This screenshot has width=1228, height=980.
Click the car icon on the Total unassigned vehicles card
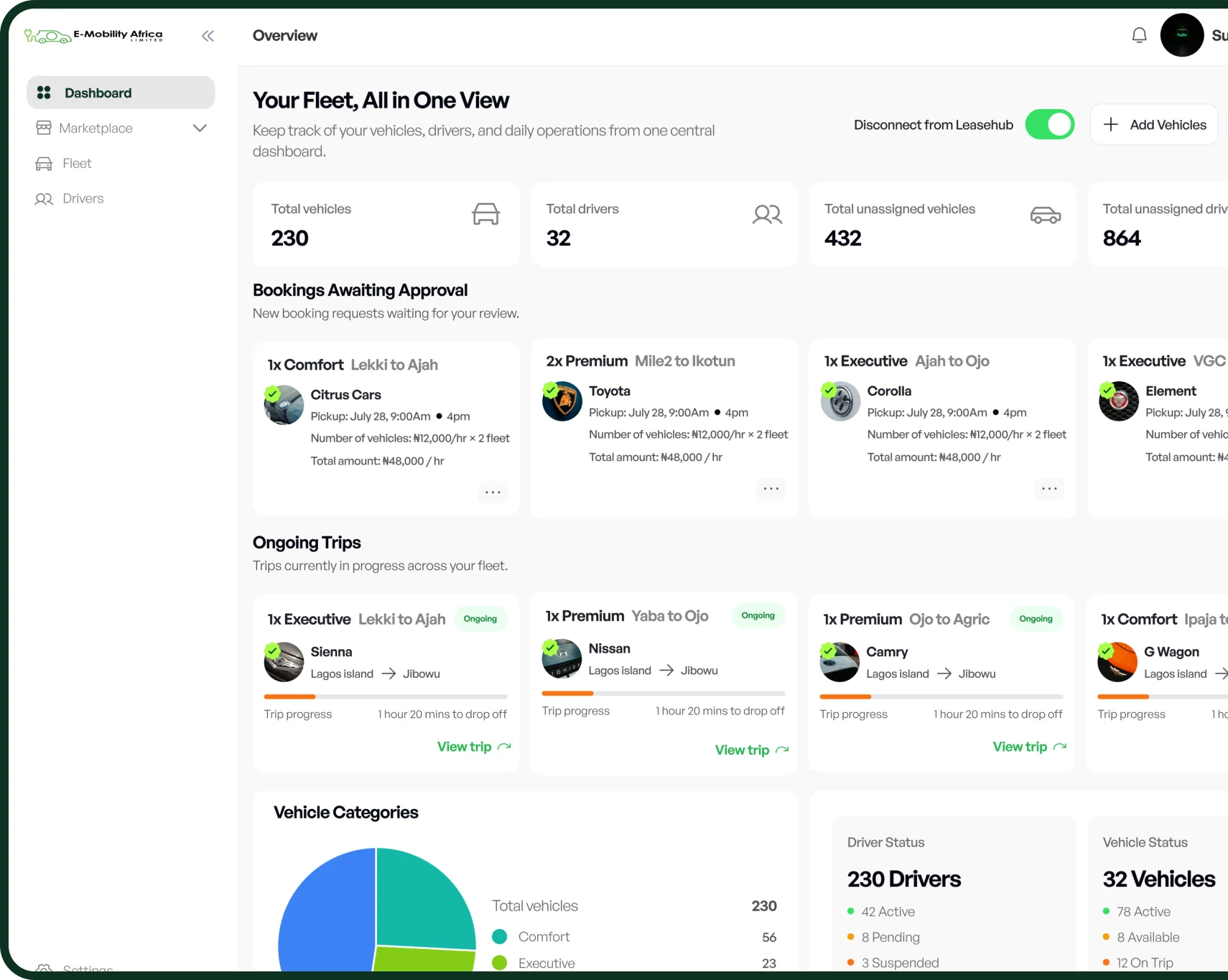click(1046, 215)
